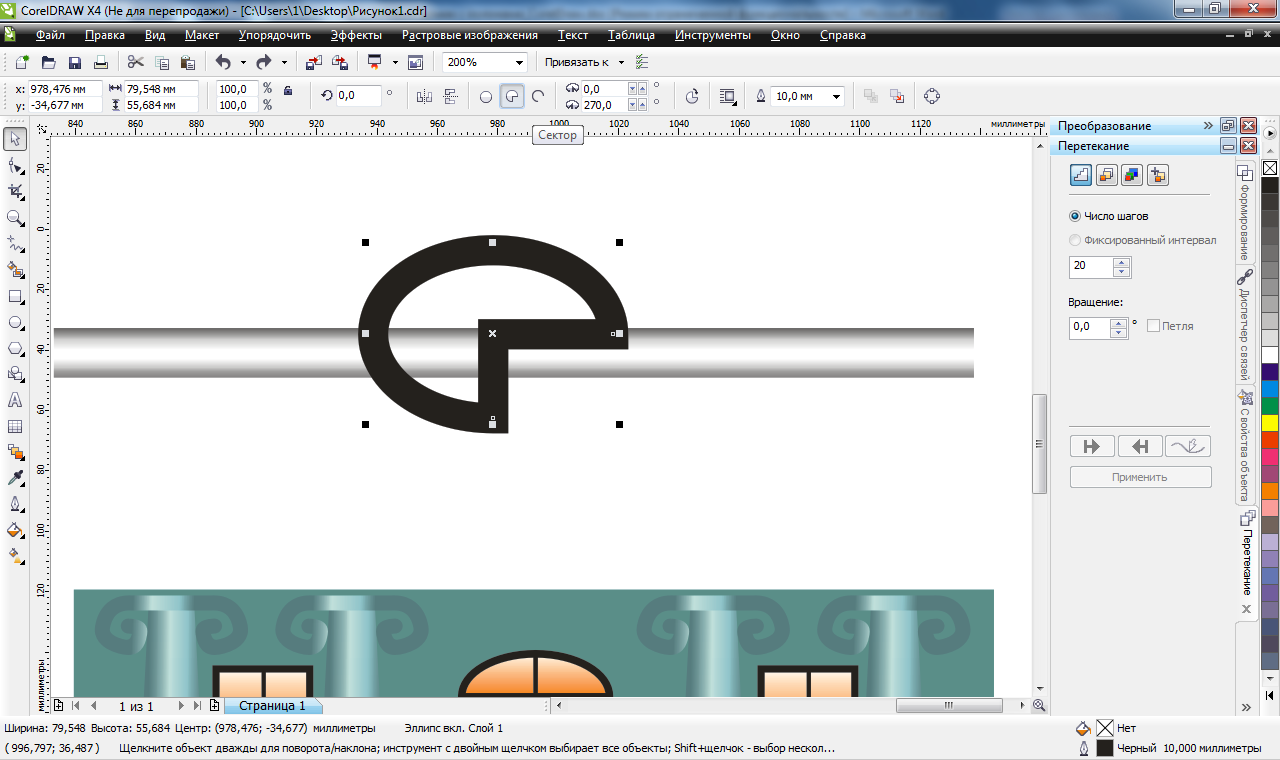Select the Rectangle tool
The width and height of the screenshot is (1280, 760).
pos(15,297)
